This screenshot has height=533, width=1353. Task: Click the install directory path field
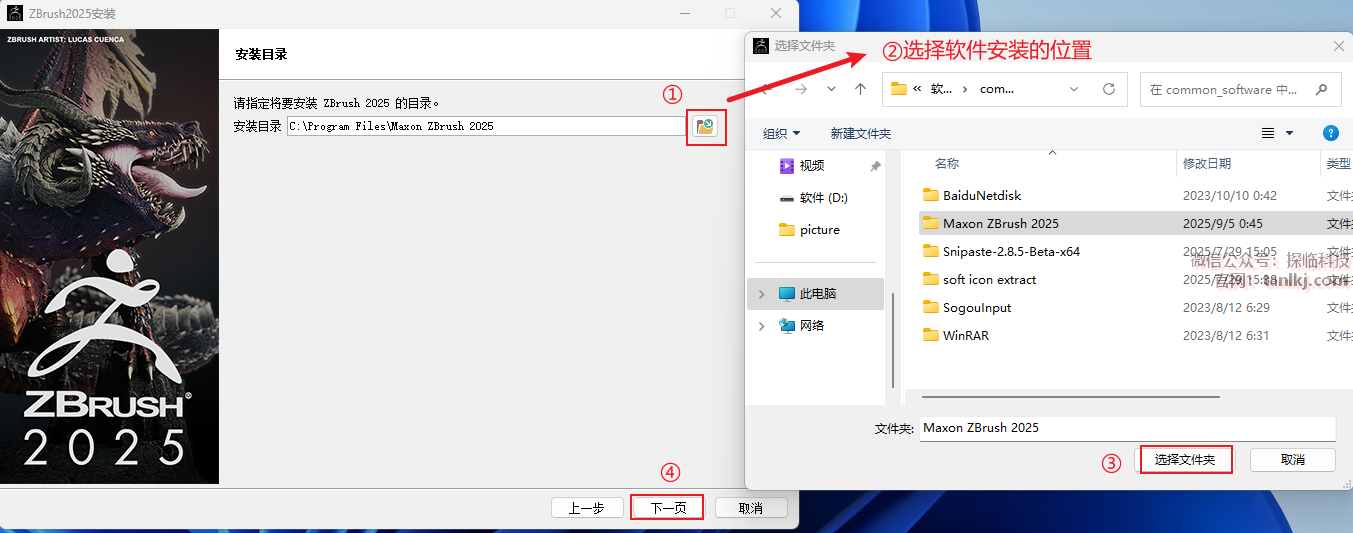click(x=487, y=126)
